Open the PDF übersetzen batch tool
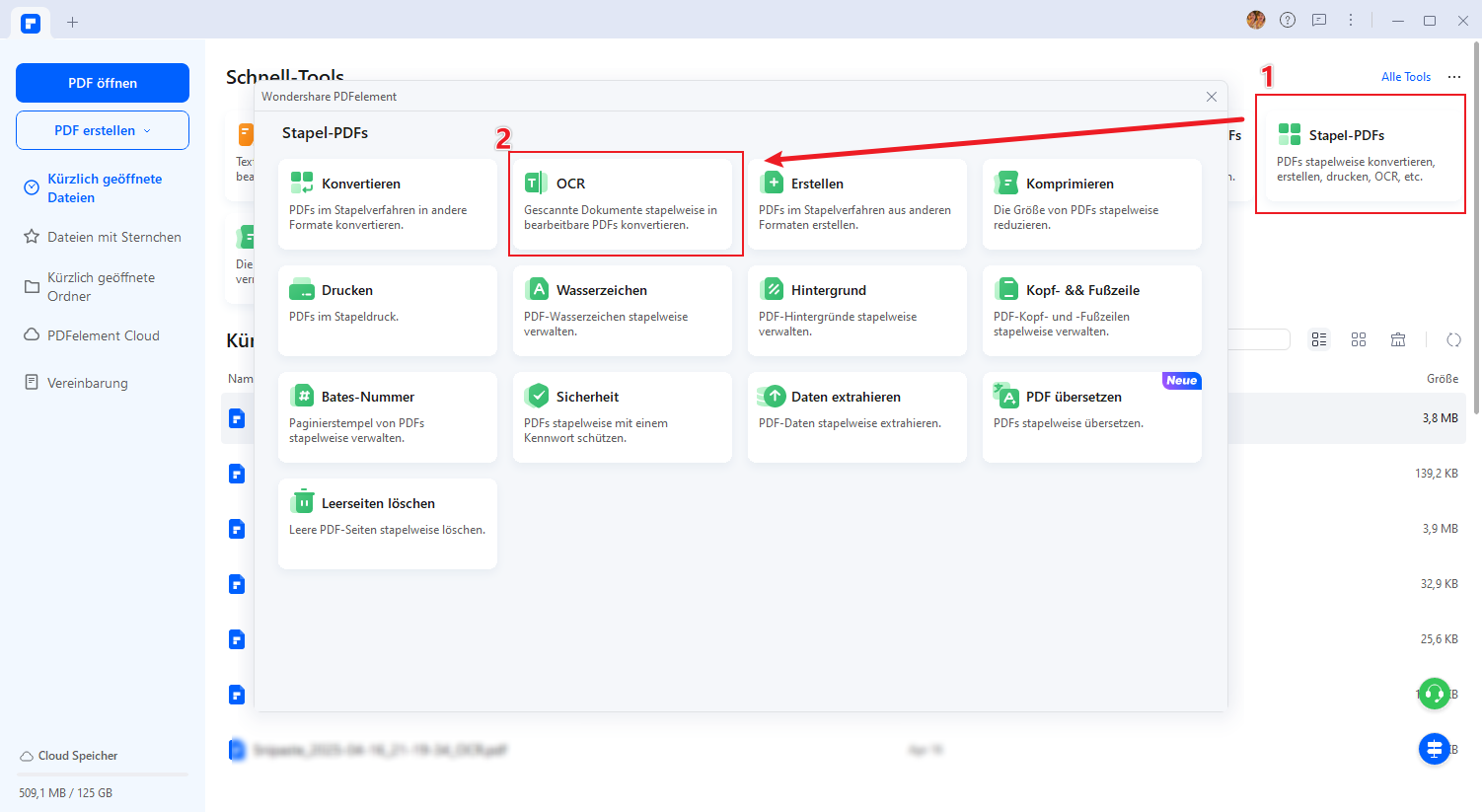 pyautogui.click(x=1092, y=417)
